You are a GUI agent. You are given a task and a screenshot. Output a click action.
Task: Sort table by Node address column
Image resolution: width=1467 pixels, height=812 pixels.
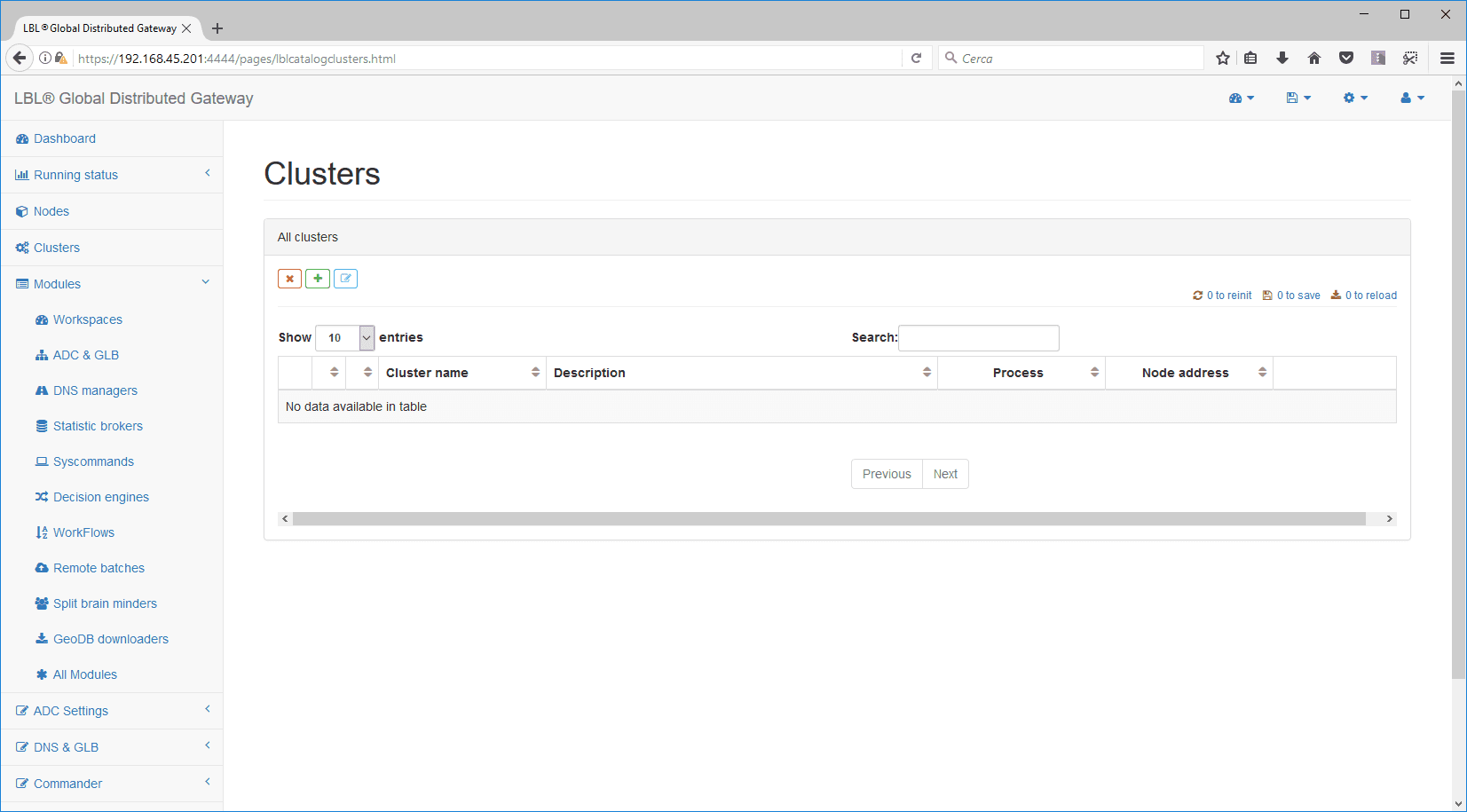click(x=1187, y=373)
